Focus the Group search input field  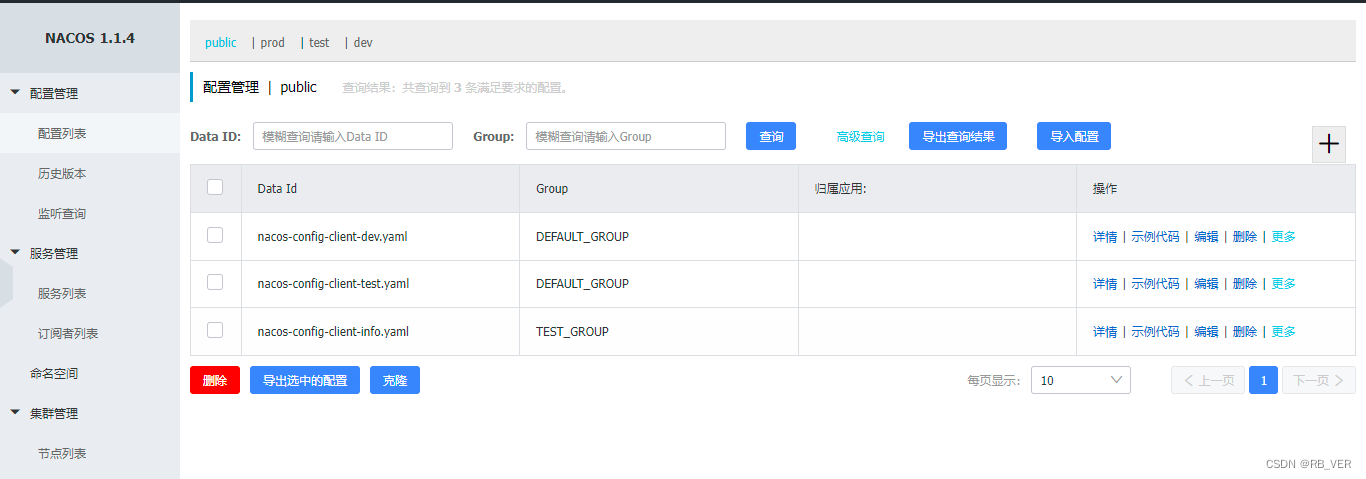coord(626,136)
